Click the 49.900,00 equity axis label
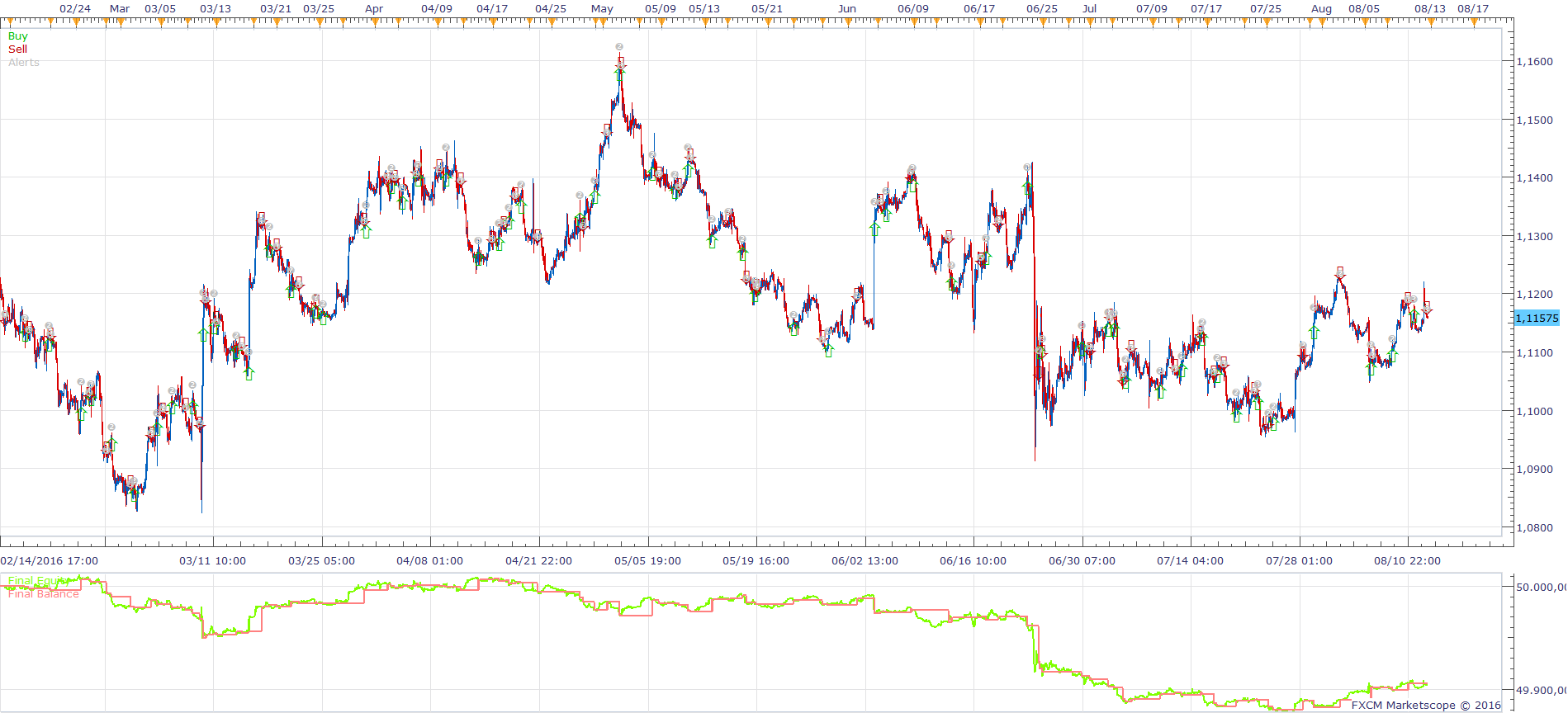This screenshot has height=713, width=1568. (x=1542, y=690)
